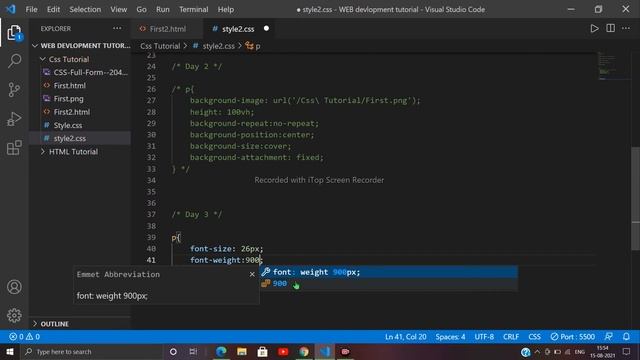Click Ln 41, Col 20 in status bar
This screenshot has height=360, width=640.
pos(405,337)
